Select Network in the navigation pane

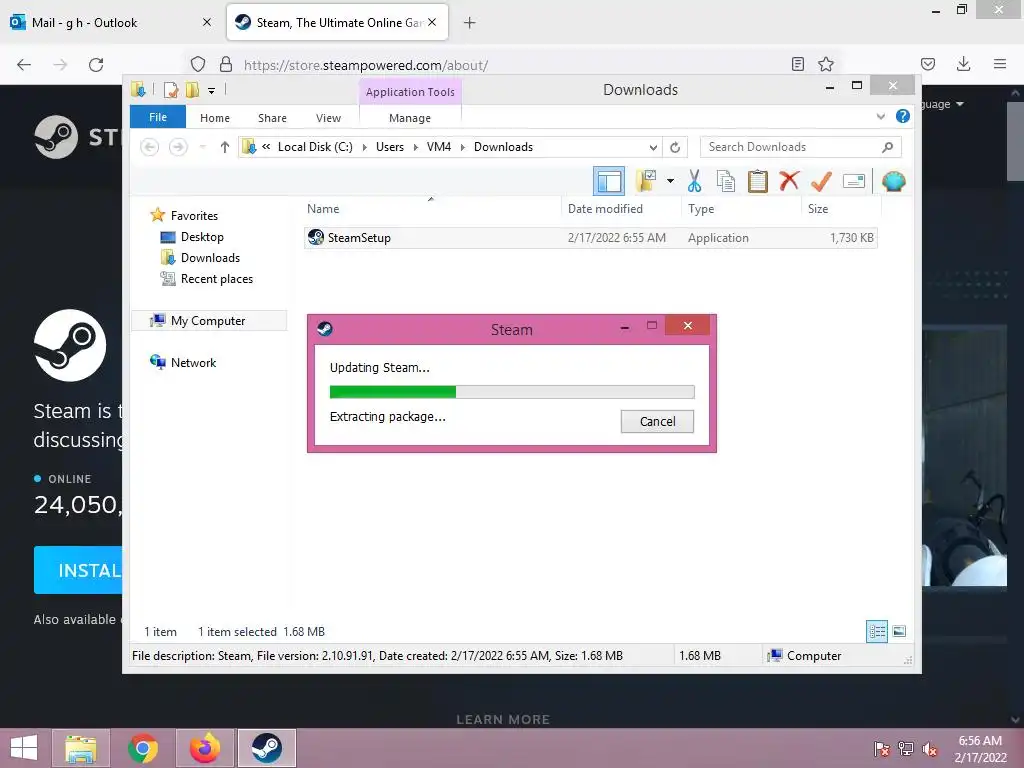click(193, 362)
